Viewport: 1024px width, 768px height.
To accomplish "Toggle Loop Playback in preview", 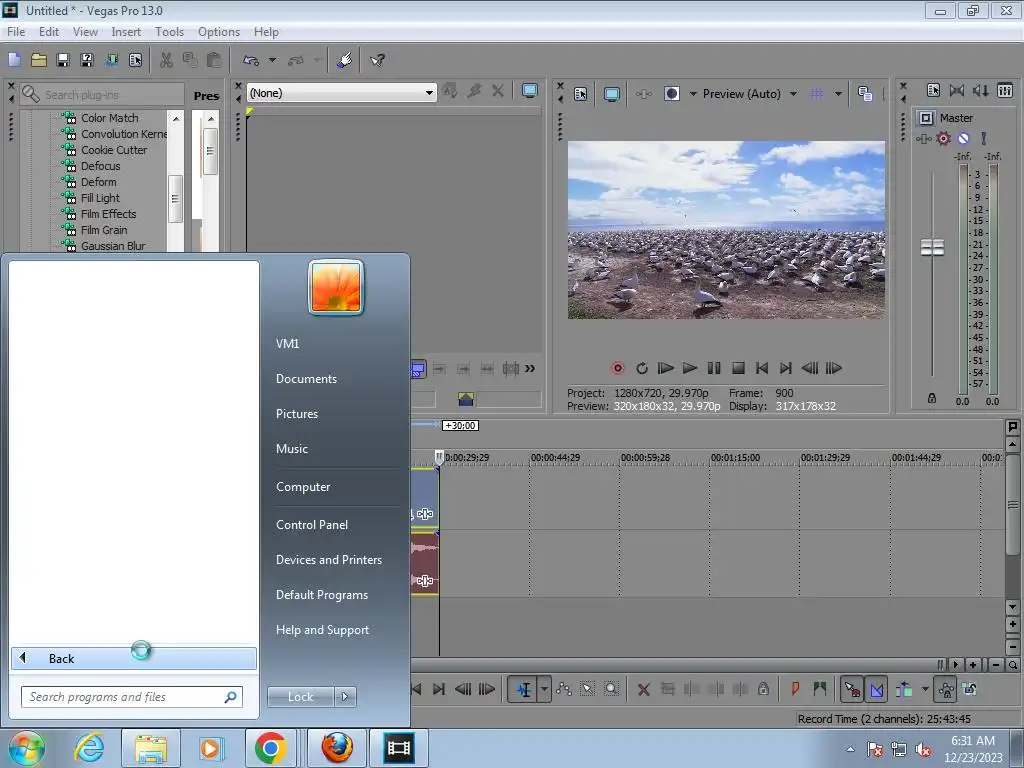I will (642, 368).
